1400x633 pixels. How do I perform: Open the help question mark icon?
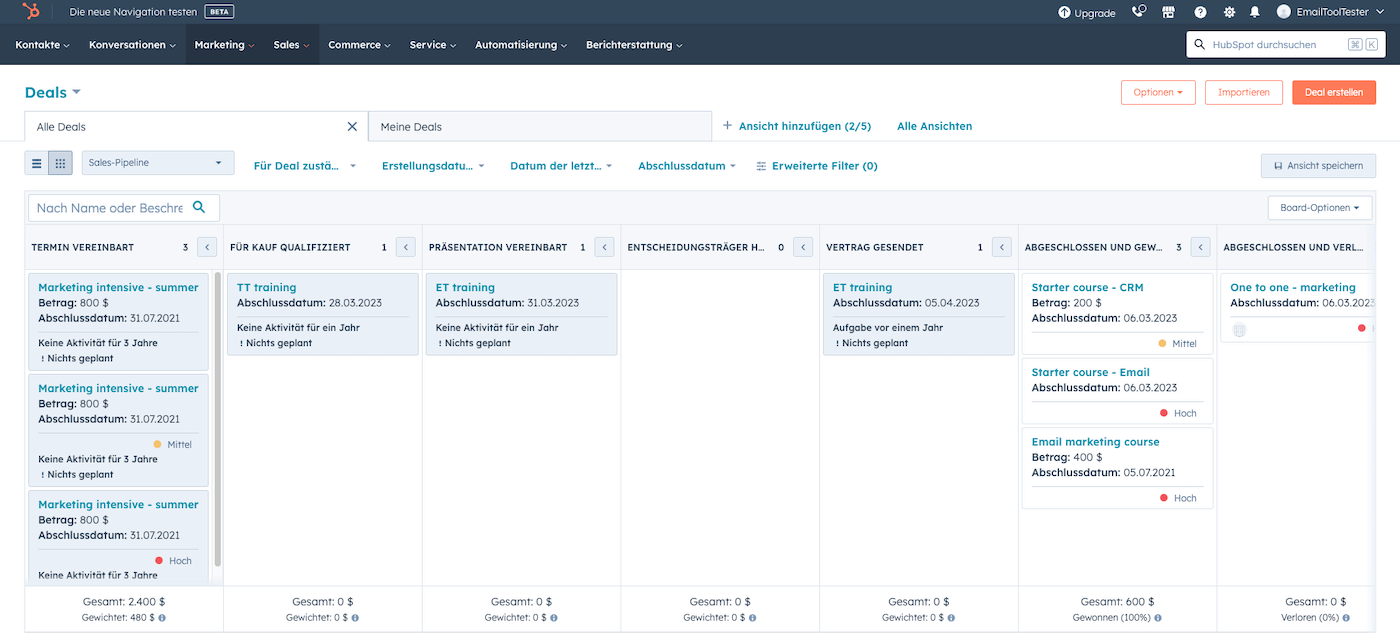pyautogui.click(x=1200, y=12)
